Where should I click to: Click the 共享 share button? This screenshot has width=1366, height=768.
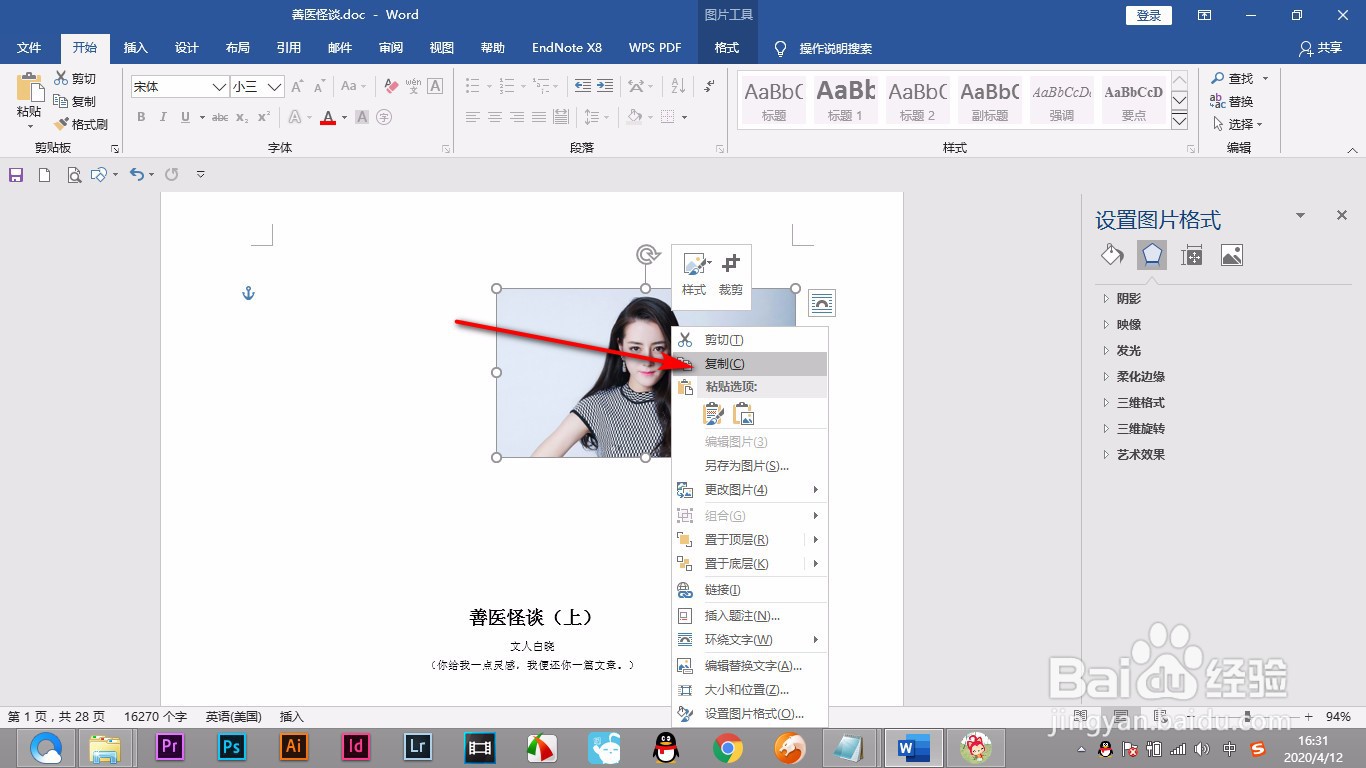click(x=1320, y=47)
